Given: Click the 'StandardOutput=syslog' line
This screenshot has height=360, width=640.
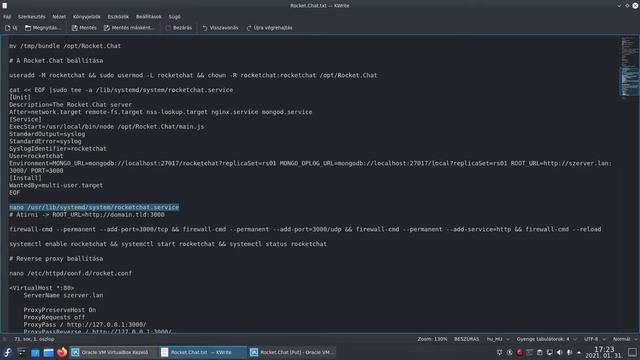Looking at the screenshot, I should tap(47, 134).
